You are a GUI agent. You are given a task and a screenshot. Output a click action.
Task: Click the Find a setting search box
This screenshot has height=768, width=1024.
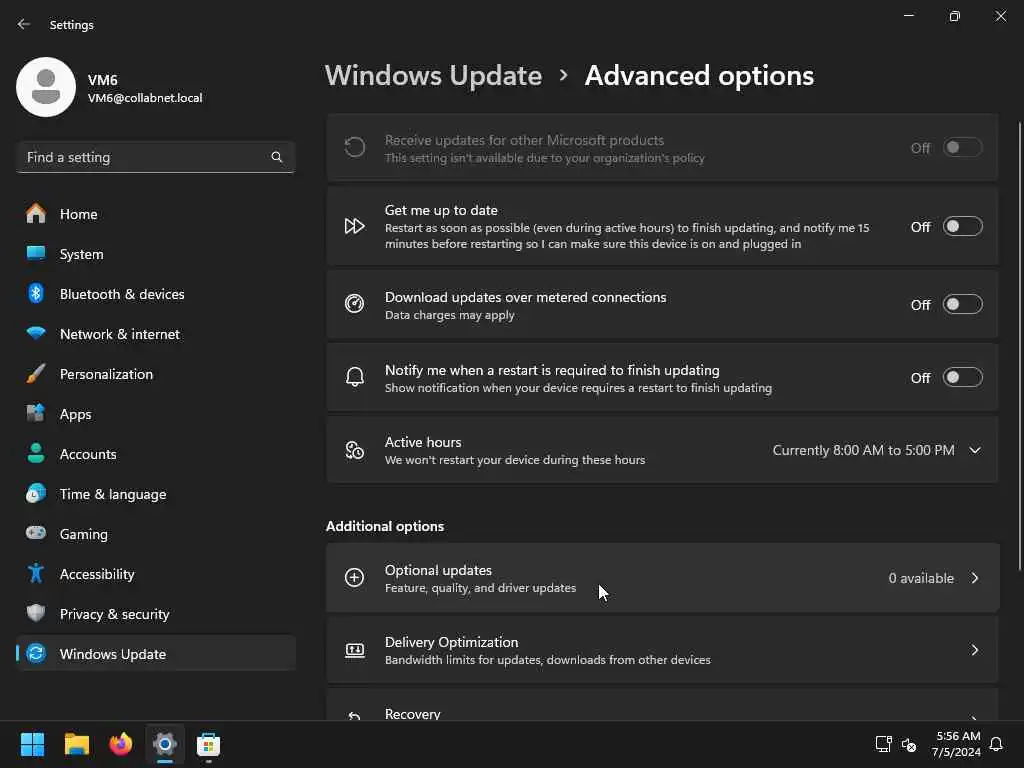pos(156,157)
